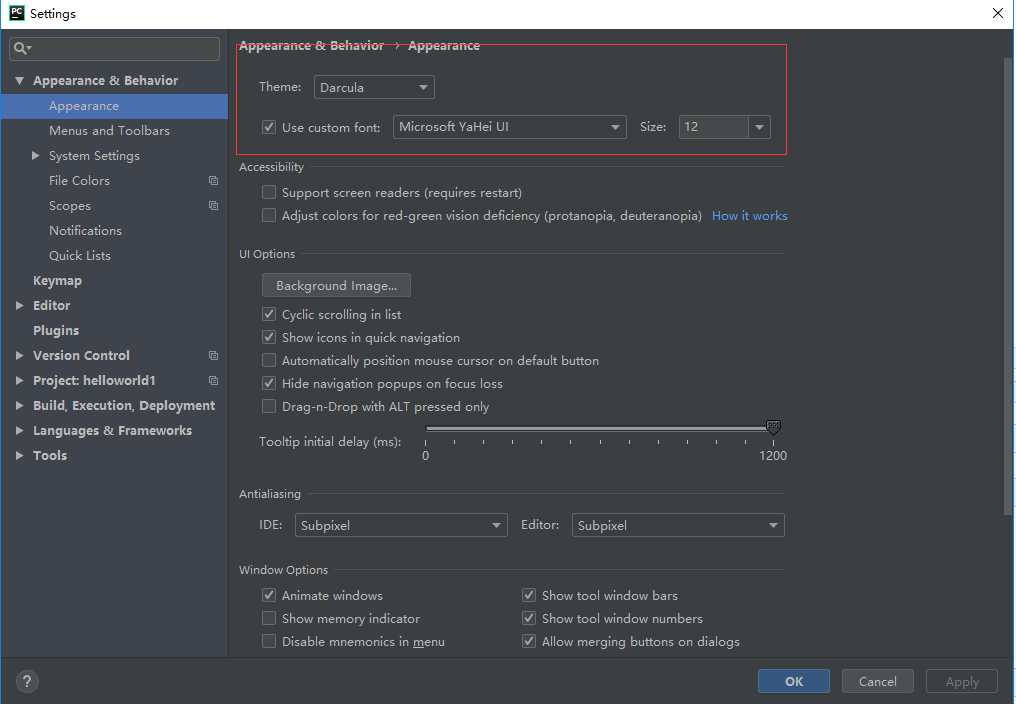Click the search magnifier icon
This screenshot has width=1016, height=704.
coord(20,48)
